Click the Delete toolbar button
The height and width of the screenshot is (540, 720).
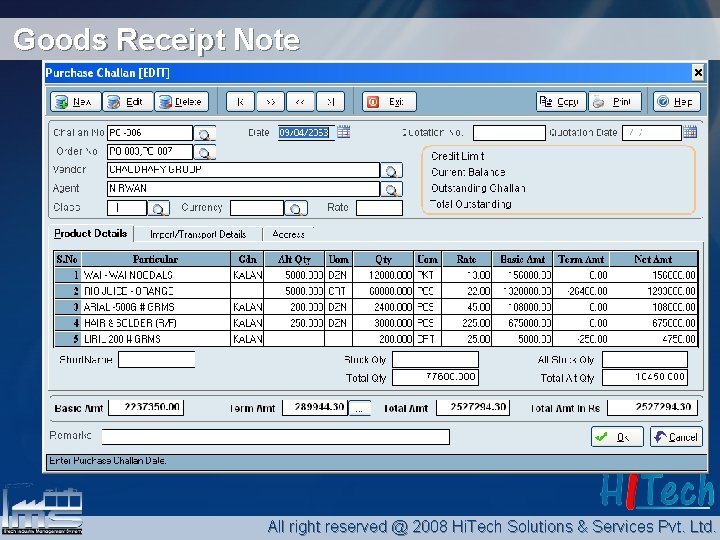pyautogui.click(x=181, y=101)
